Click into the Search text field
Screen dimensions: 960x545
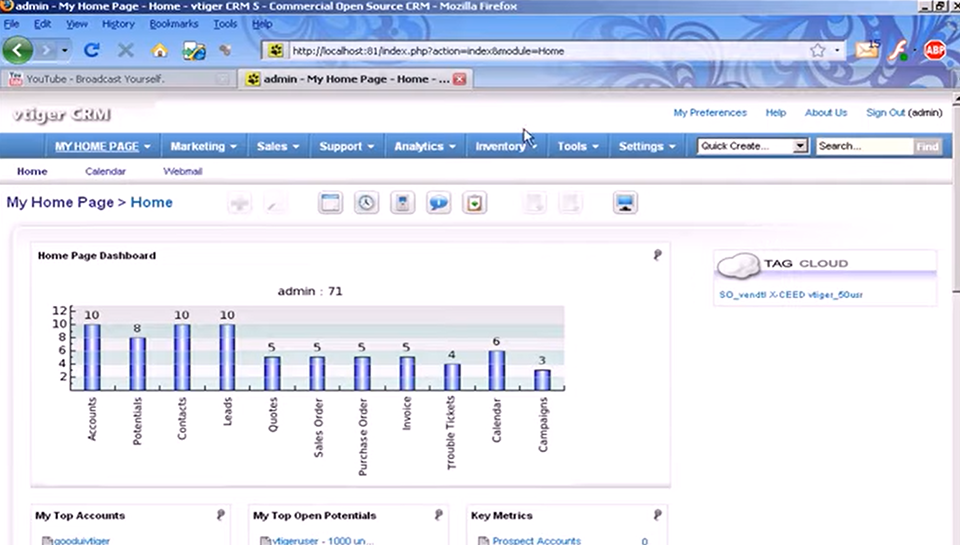point(864,146)
